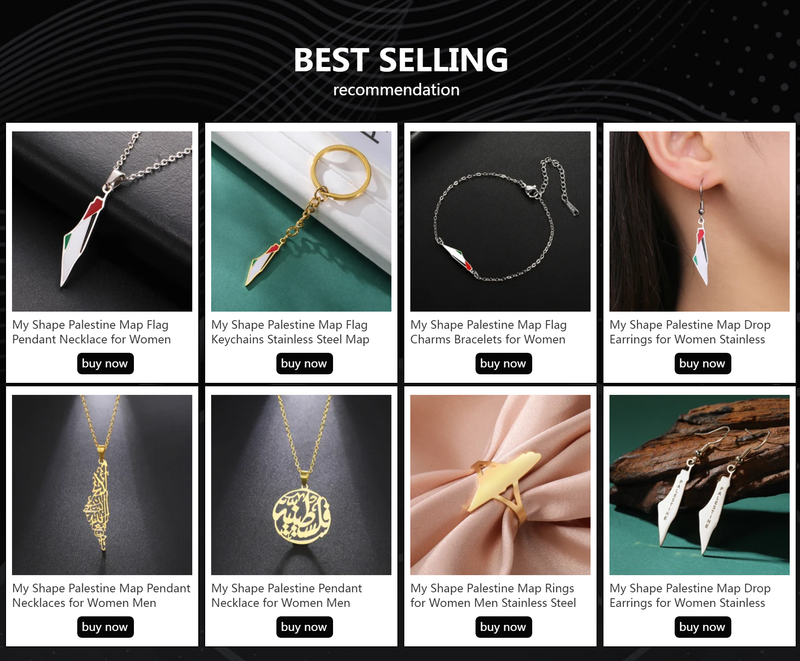Viewport: 800px width, 661px height.
Task: Open the 'Keychains Stainless Steel Map' title link
Action: (x=290, y=332)
